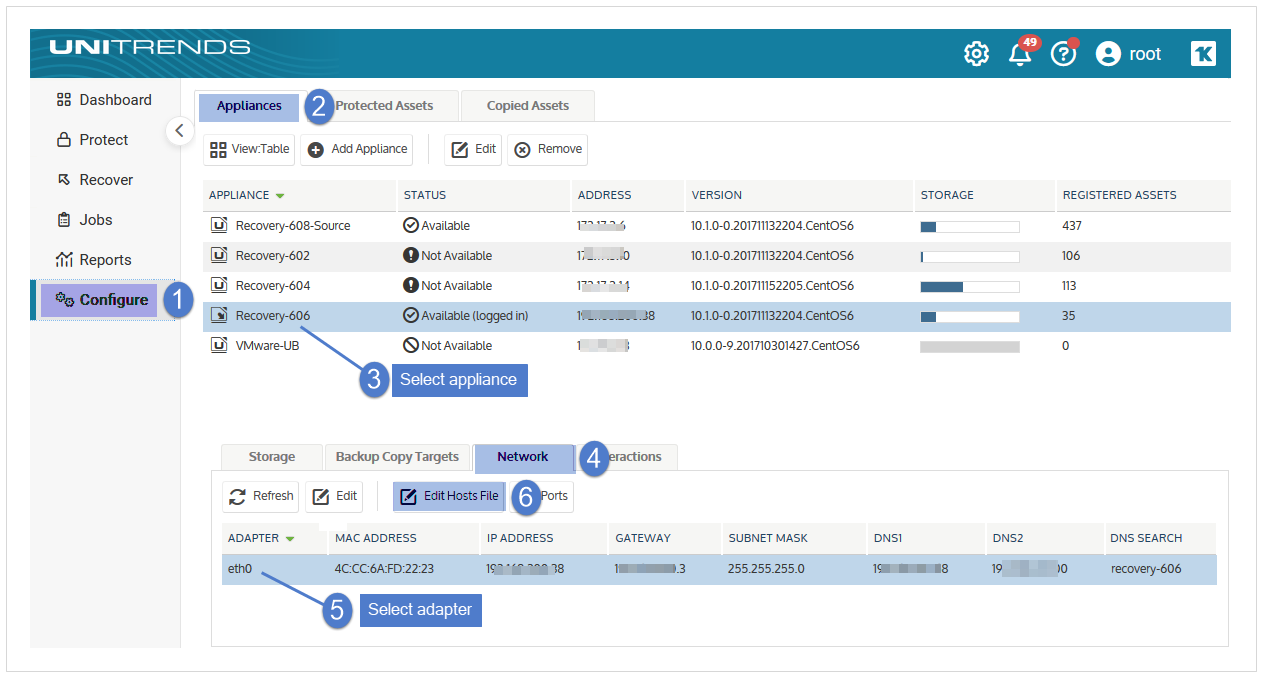Click registered assets value 437
Screen dimensions: 1283x692
pos(1072,226)
